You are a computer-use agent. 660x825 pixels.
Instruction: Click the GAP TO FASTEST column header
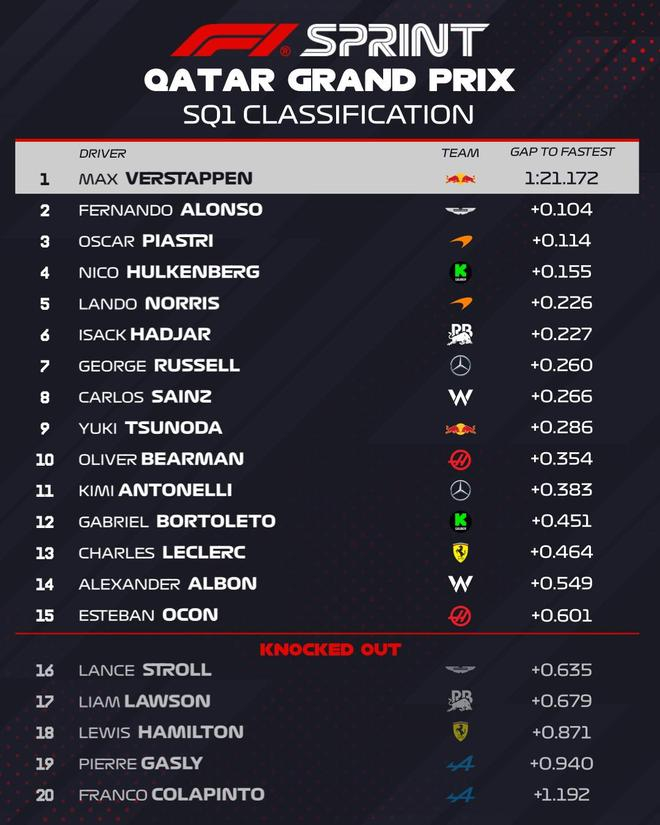tap(562, 152)
